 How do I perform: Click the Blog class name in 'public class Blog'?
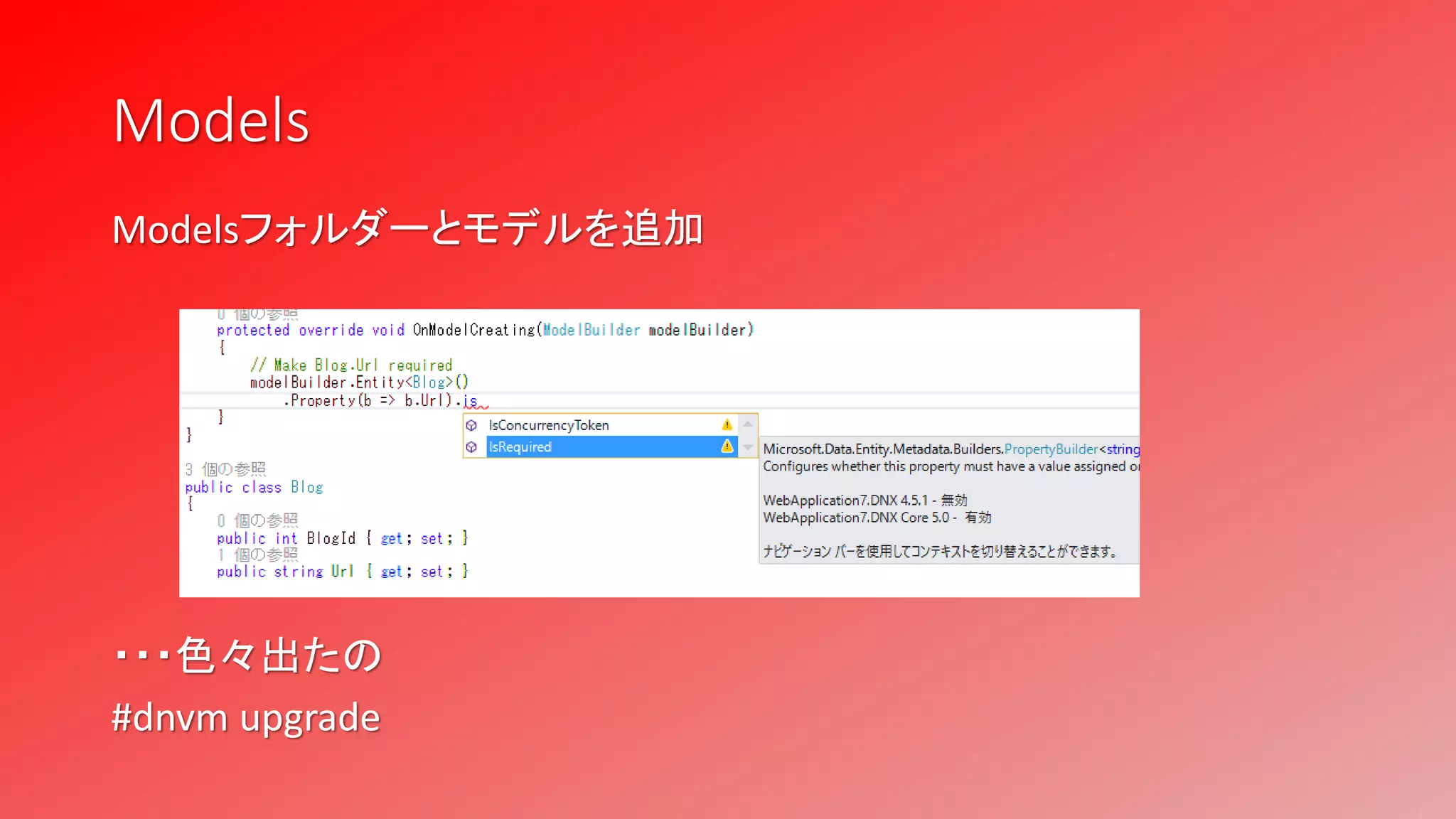pyautogui.click(x=307, y=487)
